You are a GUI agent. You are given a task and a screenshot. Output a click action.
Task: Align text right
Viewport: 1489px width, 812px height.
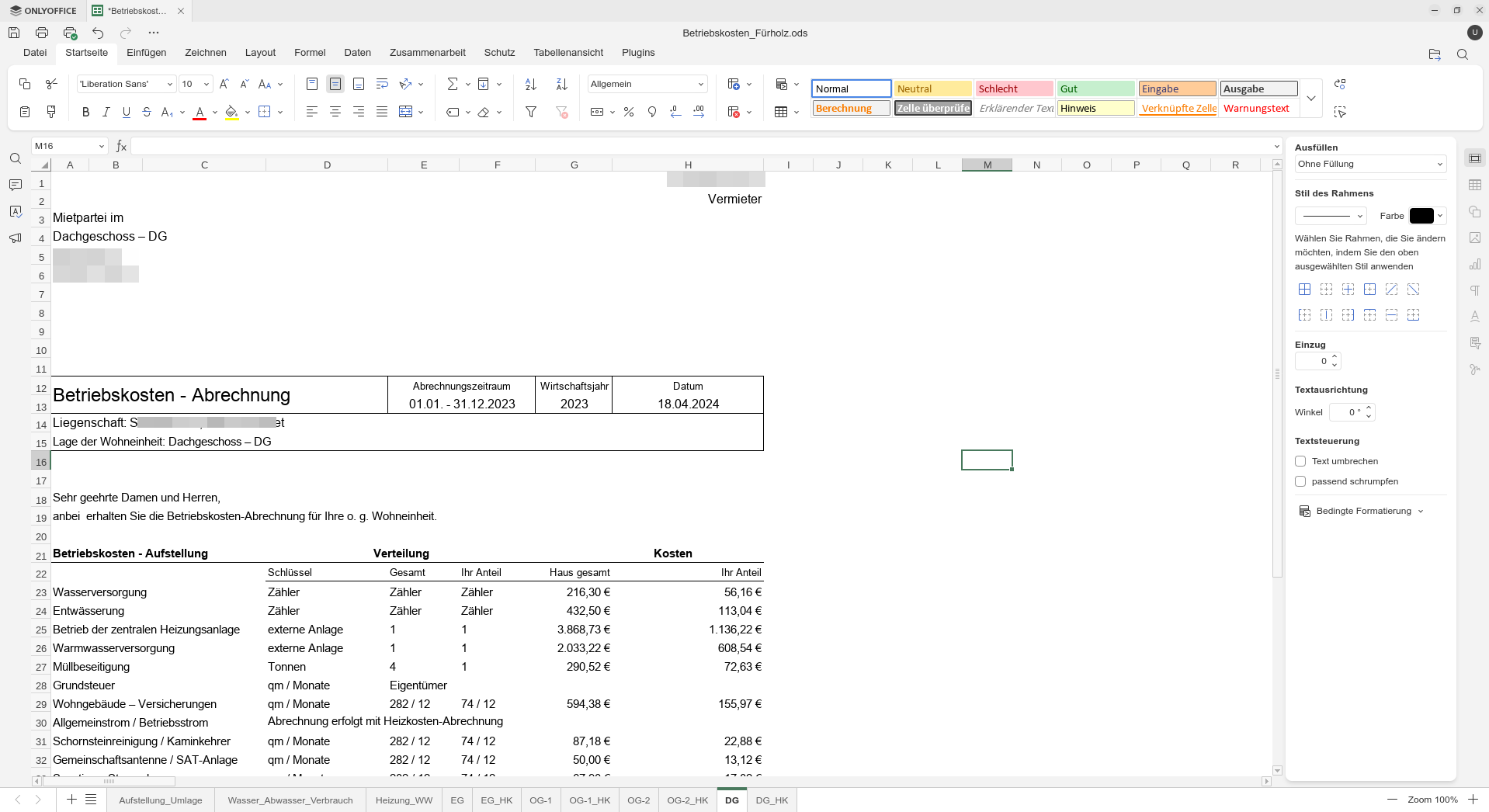(x=359, y=112)
